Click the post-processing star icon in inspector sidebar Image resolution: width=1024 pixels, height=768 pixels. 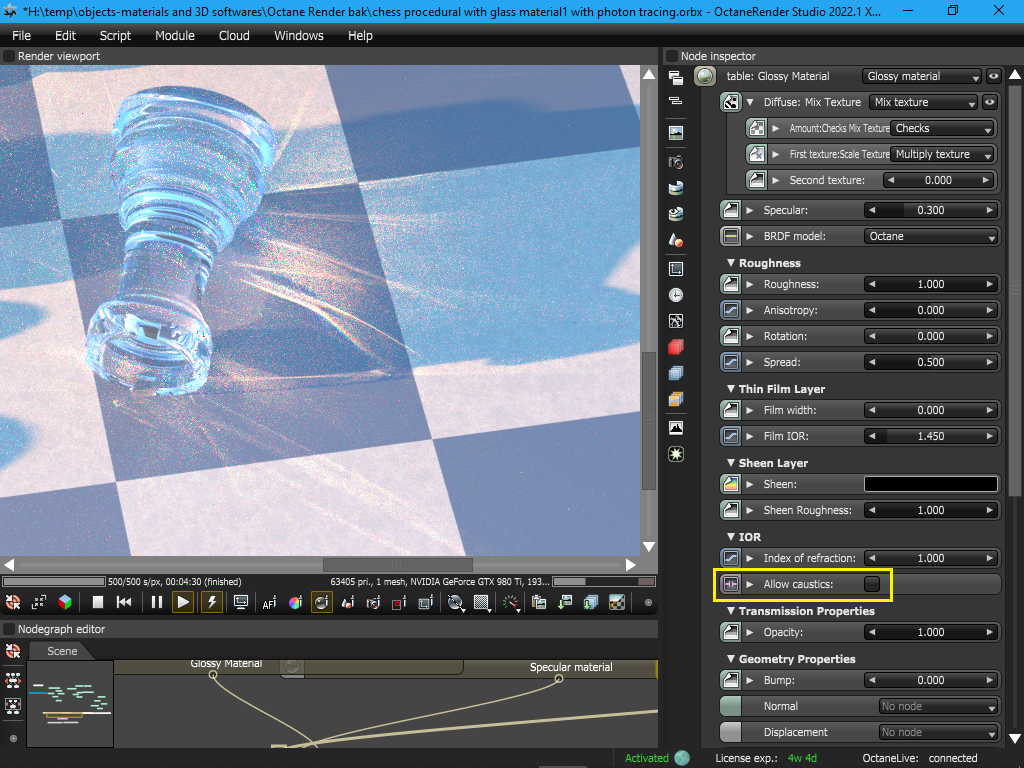click(x=676, y=454)
